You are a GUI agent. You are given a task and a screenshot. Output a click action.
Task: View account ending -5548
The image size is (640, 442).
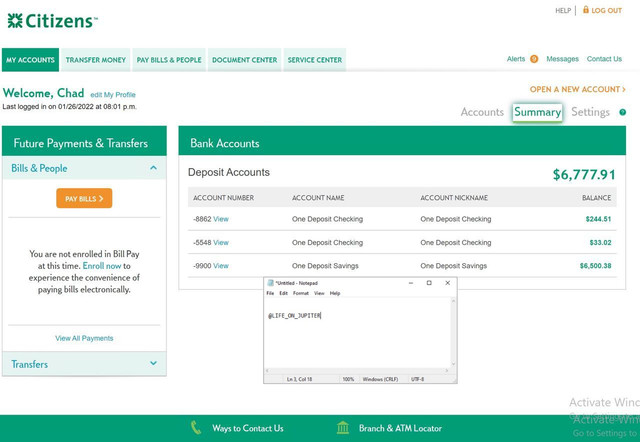point(221,242)
